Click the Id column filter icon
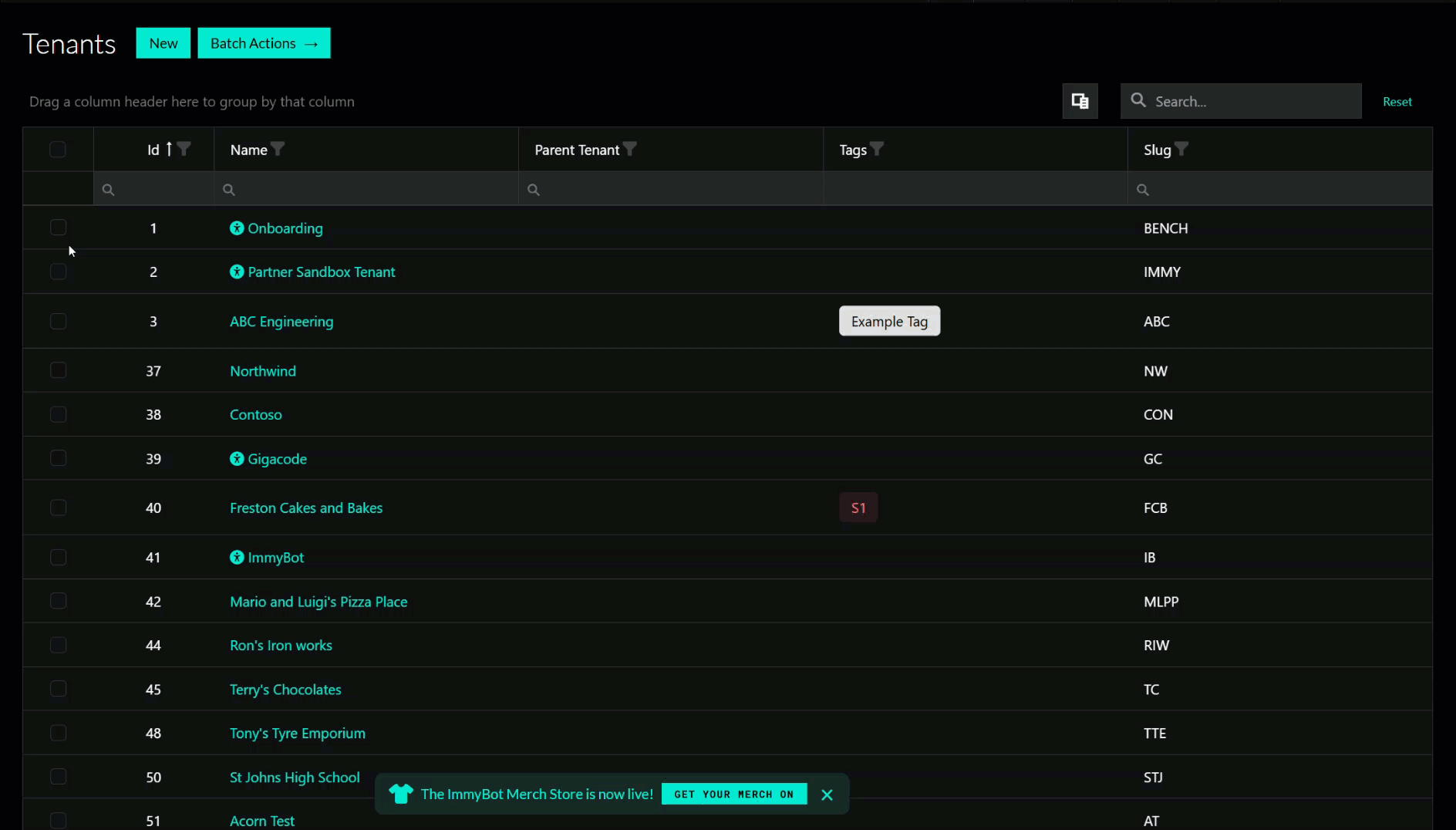 pos(184,149)
